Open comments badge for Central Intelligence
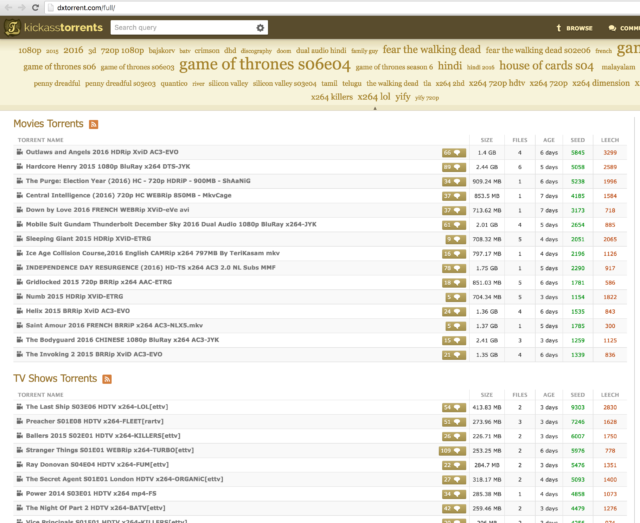 (453, 196)
